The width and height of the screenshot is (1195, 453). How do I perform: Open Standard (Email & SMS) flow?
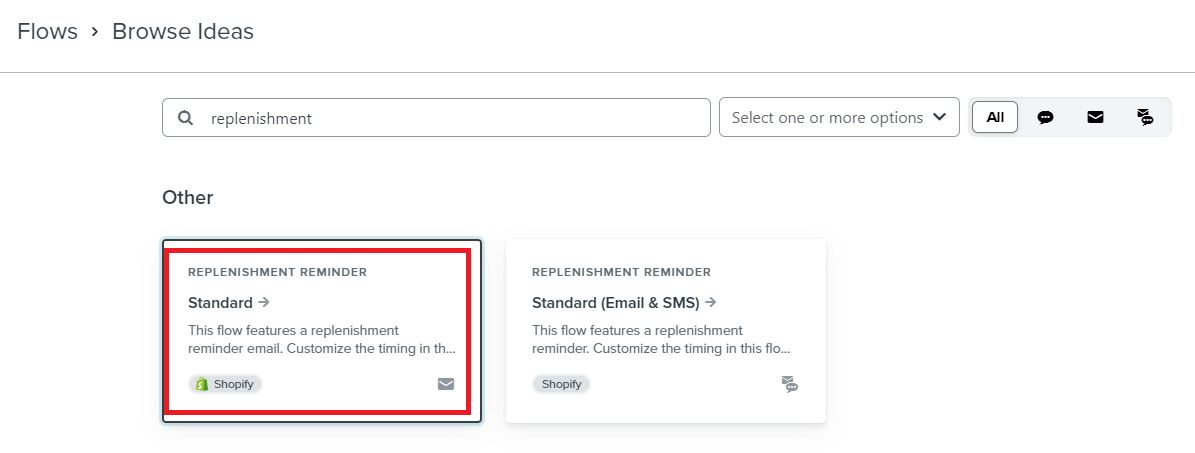(616, 303)
